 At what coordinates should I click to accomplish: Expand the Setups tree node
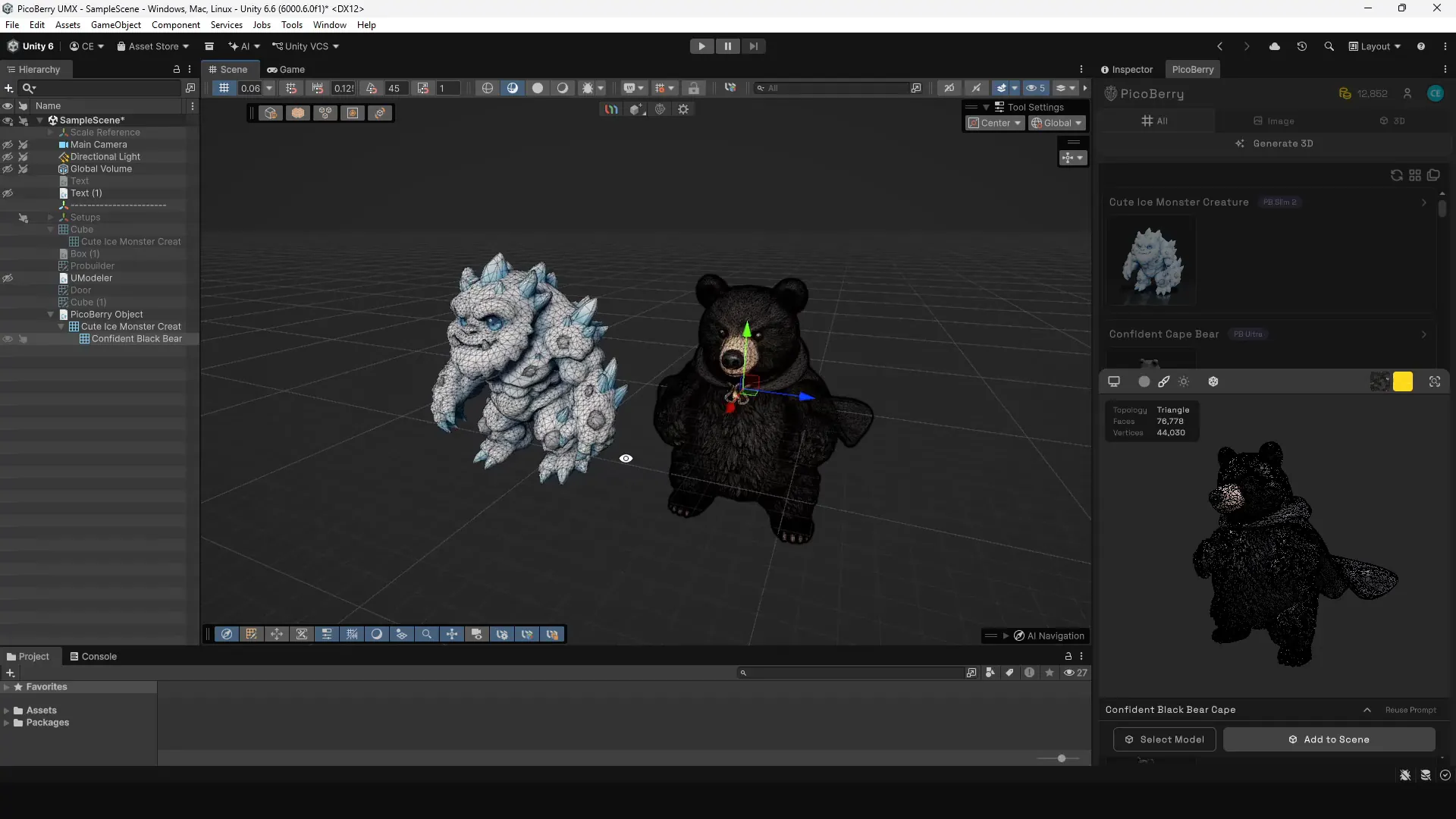pyautogui.click(x=51, y=218)
